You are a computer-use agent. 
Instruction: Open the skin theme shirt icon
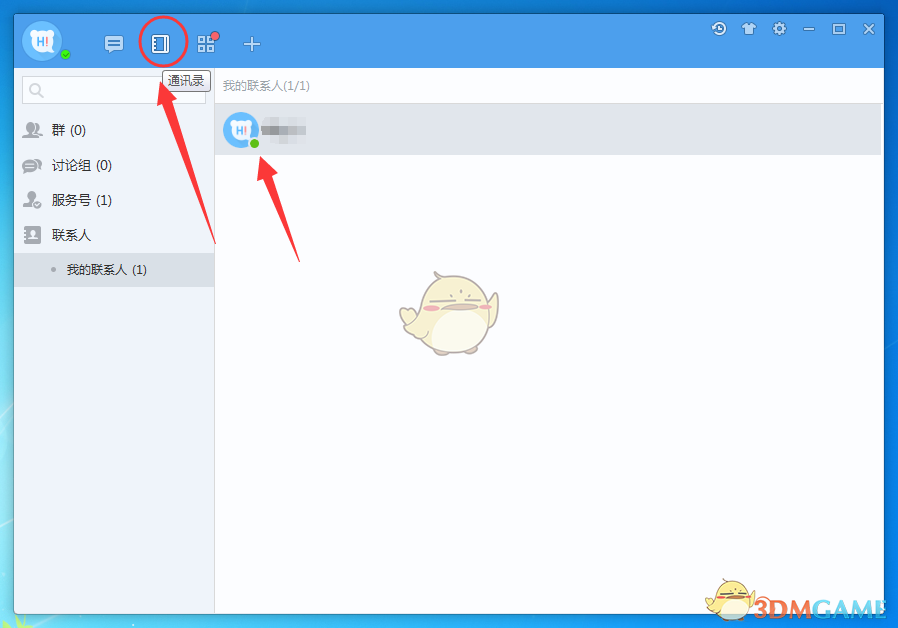point(749,29)
